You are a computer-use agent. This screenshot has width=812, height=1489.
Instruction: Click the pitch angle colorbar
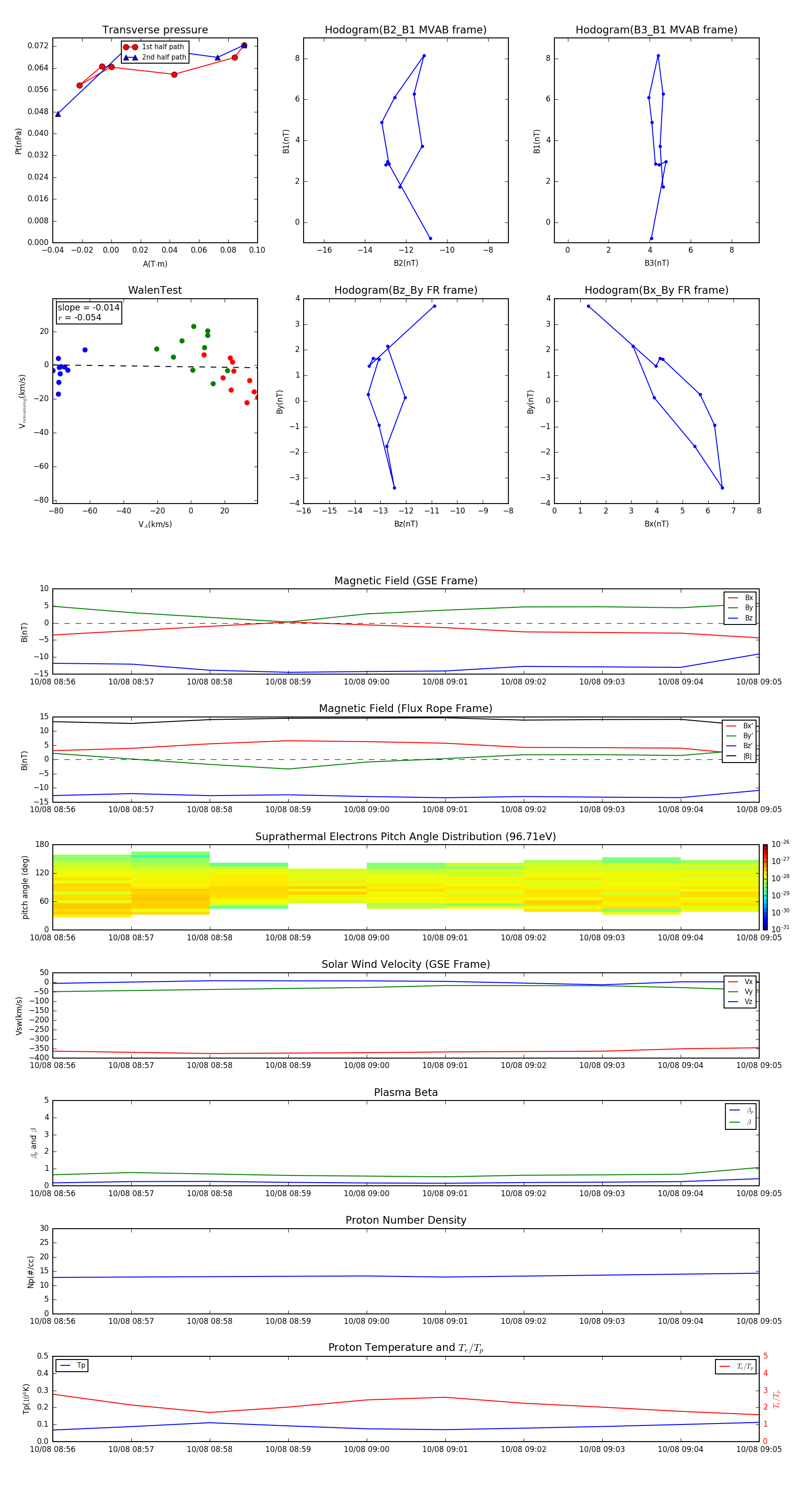pos(765,887)
